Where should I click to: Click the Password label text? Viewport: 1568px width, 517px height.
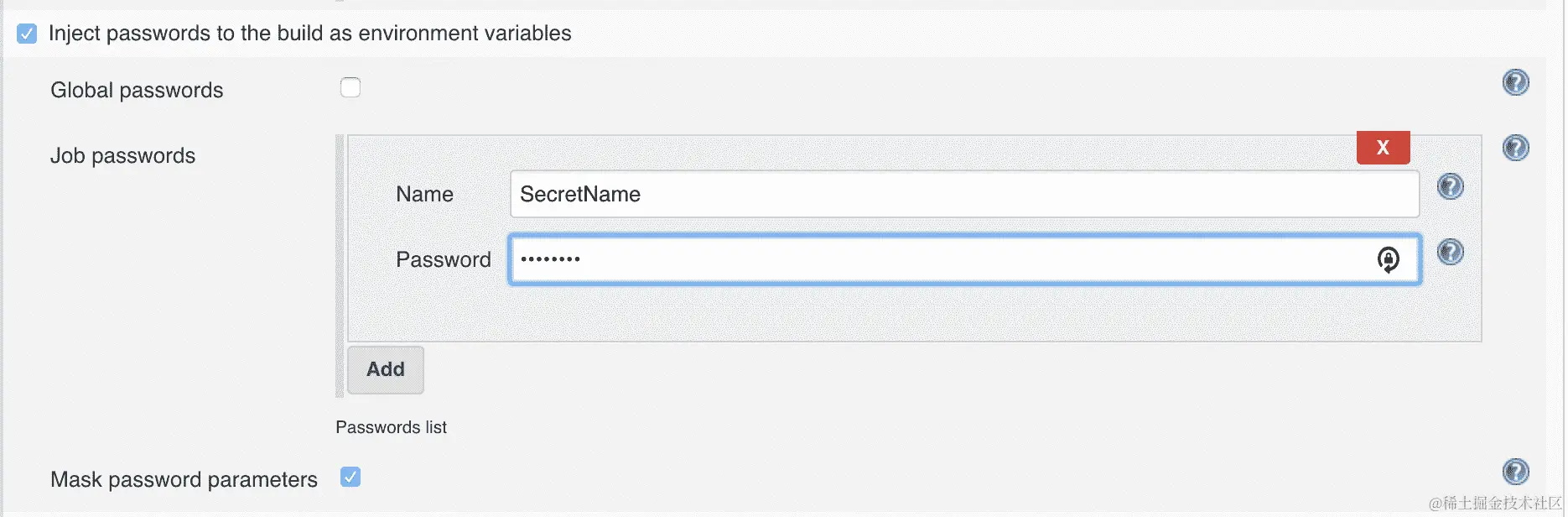(443, 260)
